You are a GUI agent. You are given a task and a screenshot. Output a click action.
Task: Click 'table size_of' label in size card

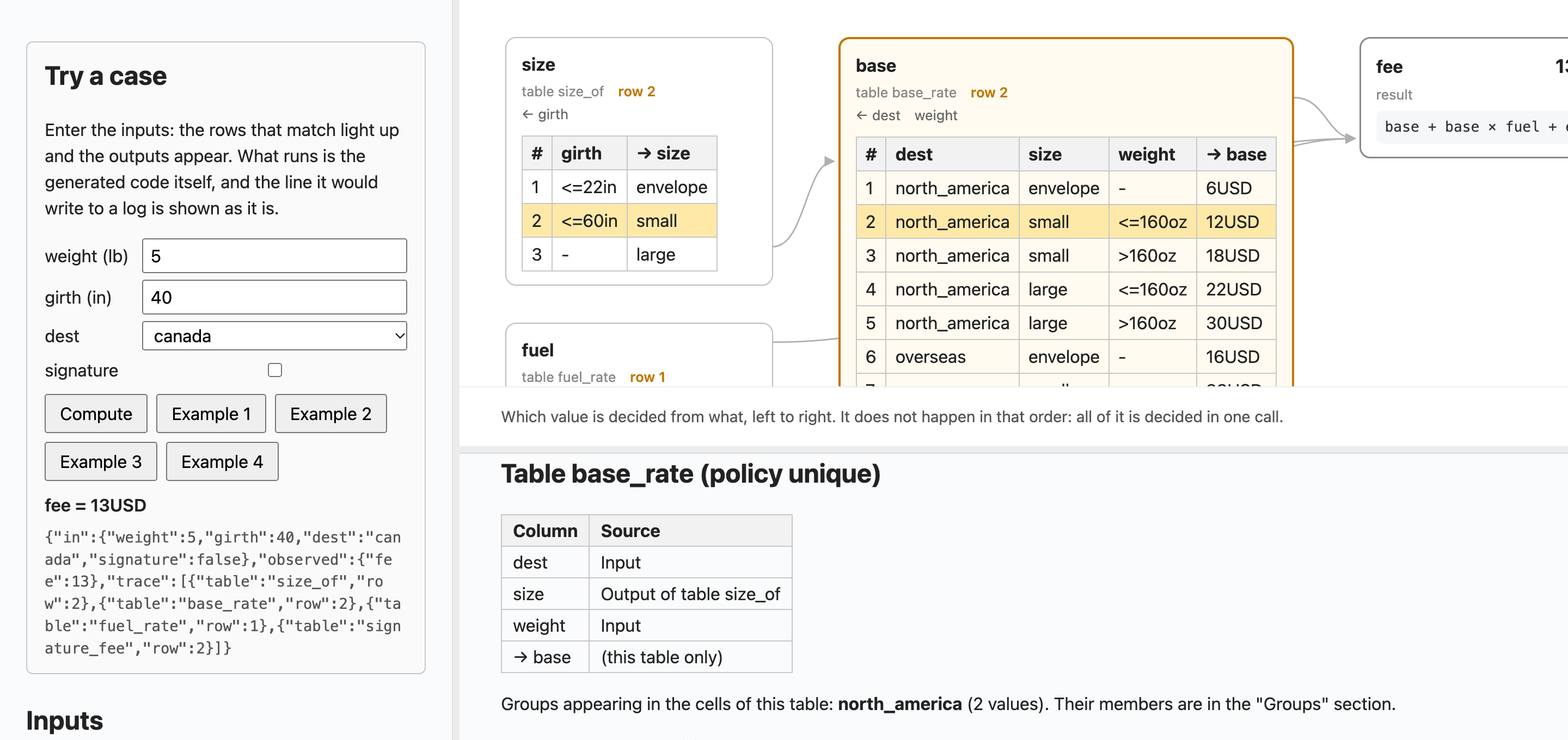click(x=562, y=91)
